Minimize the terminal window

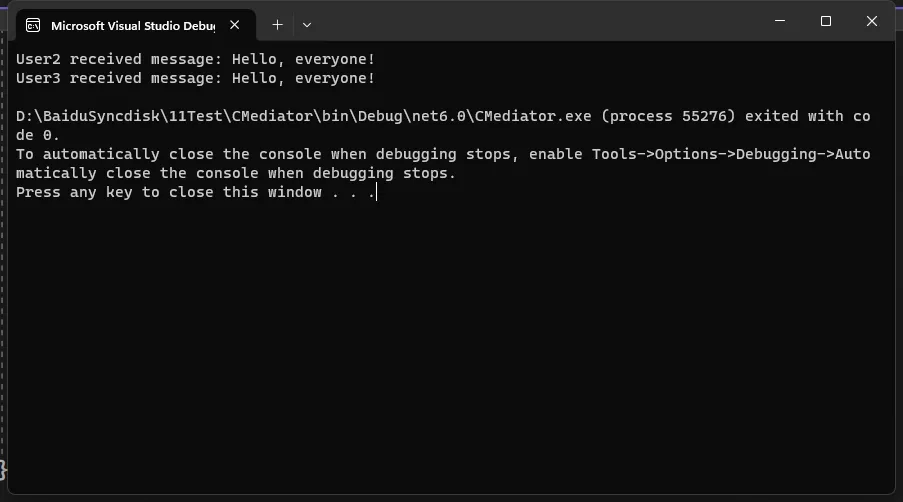780,21
